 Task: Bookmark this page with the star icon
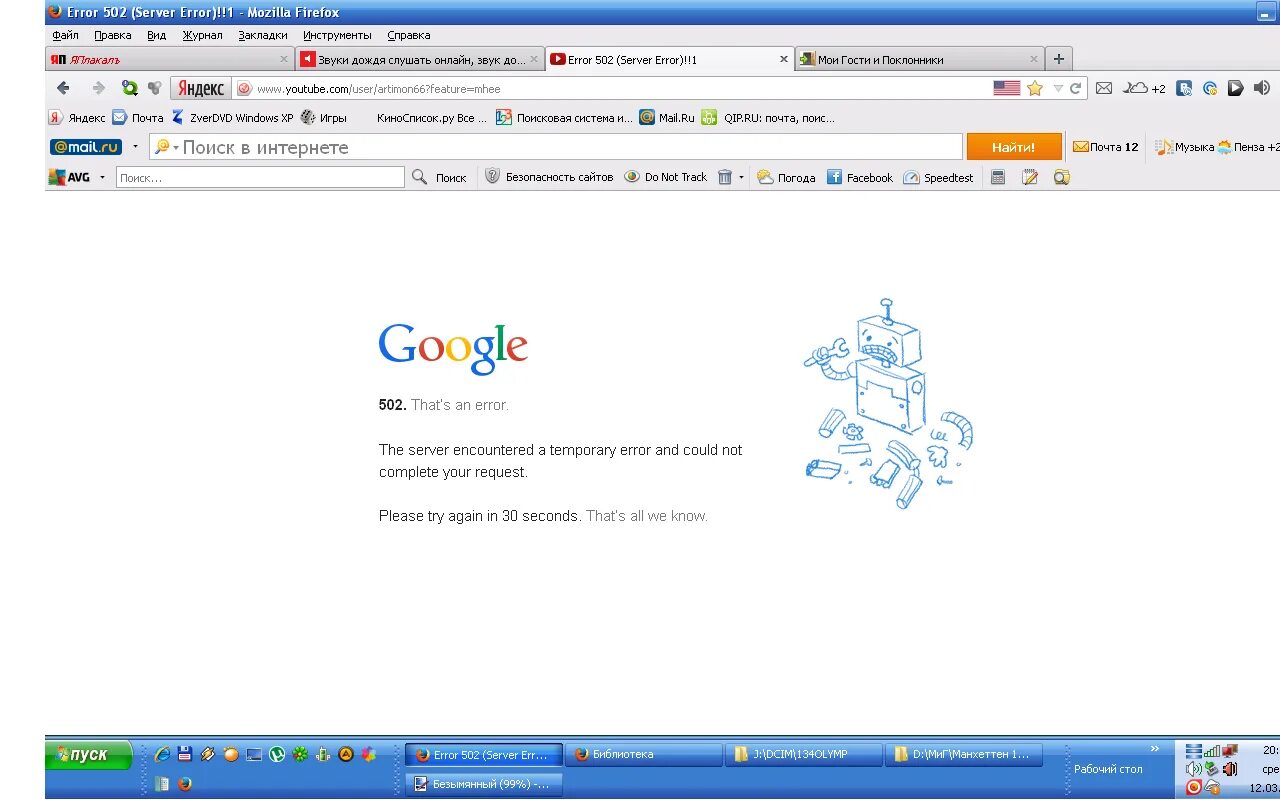tap(1035, 88)
